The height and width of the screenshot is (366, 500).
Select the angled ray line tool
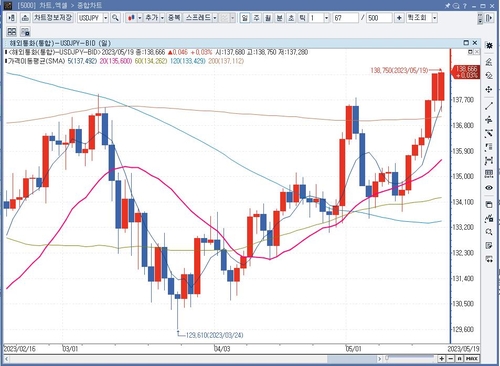(489, 133)
